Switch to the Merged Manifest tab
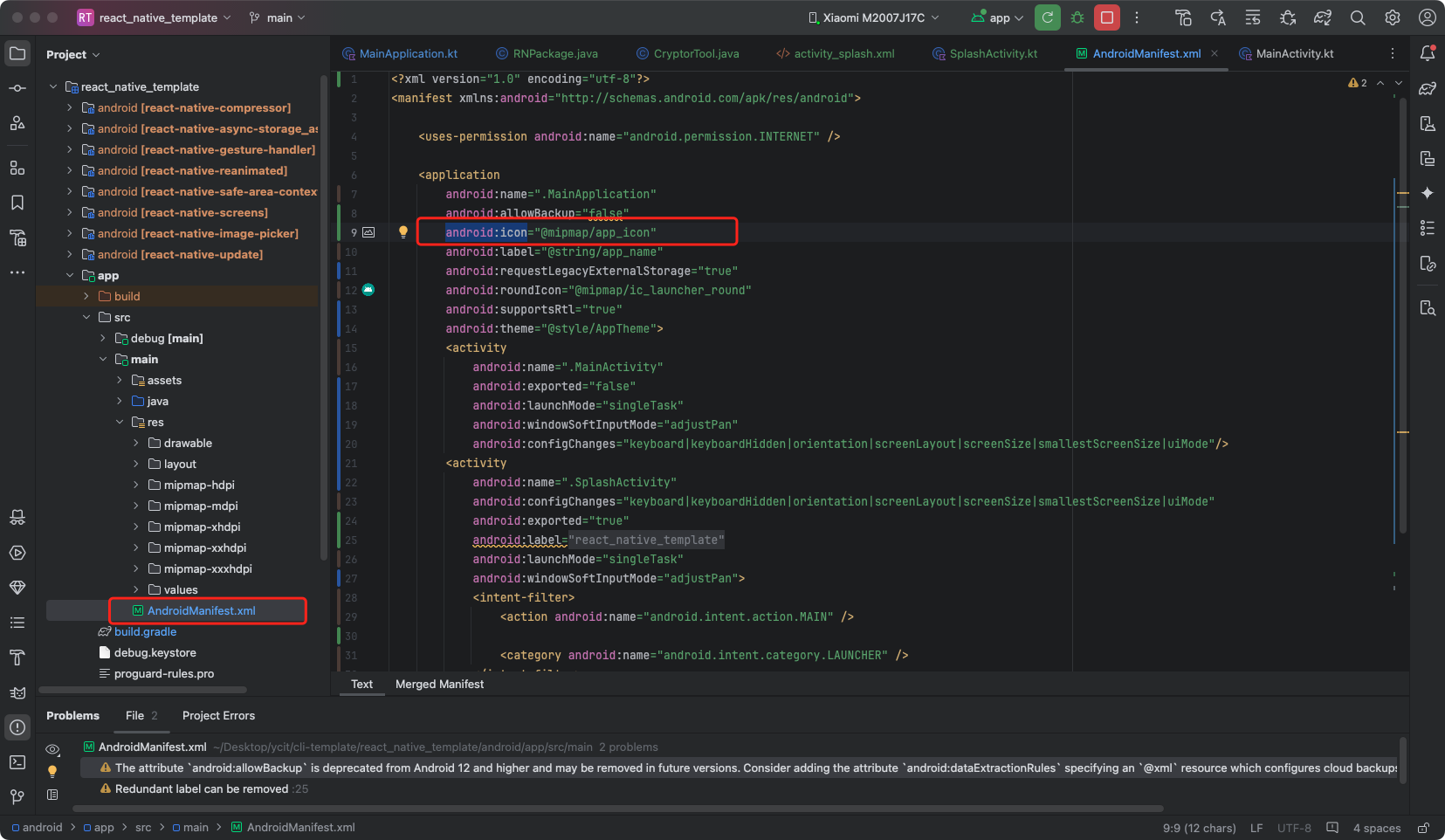 coord(439,685)
